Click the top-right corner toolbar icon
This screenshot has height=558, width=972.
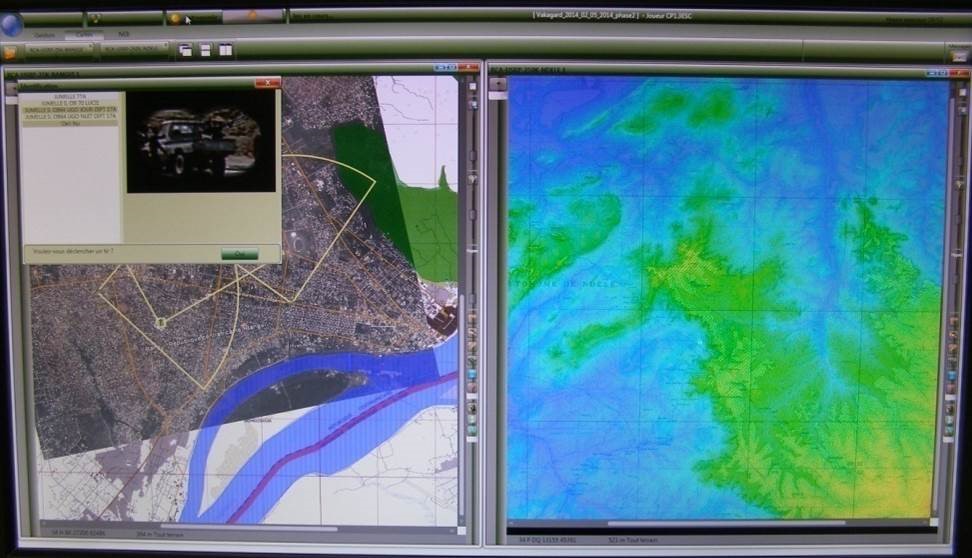click(958, 56)
